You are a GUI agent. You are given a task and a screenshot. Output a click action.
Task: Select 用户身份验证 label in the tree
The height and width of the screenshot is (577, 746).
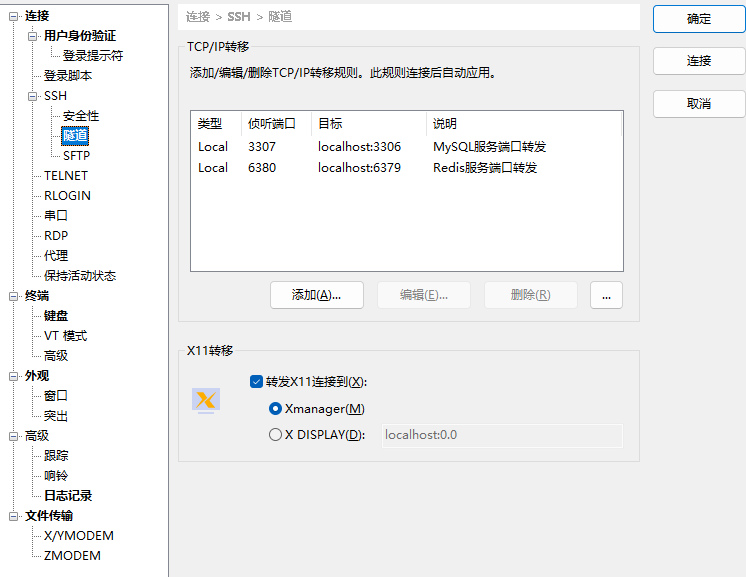pyautogui.click(x=80, y=36)
